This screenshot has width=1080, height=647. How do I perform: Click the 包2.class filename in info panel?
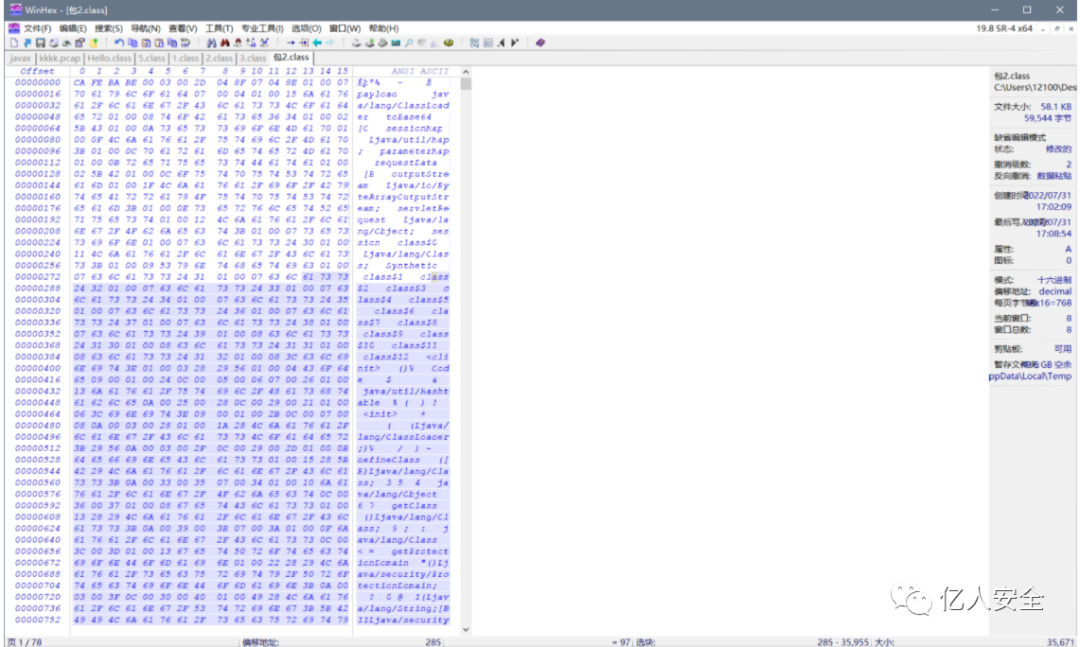click(x=1012, y=76)
